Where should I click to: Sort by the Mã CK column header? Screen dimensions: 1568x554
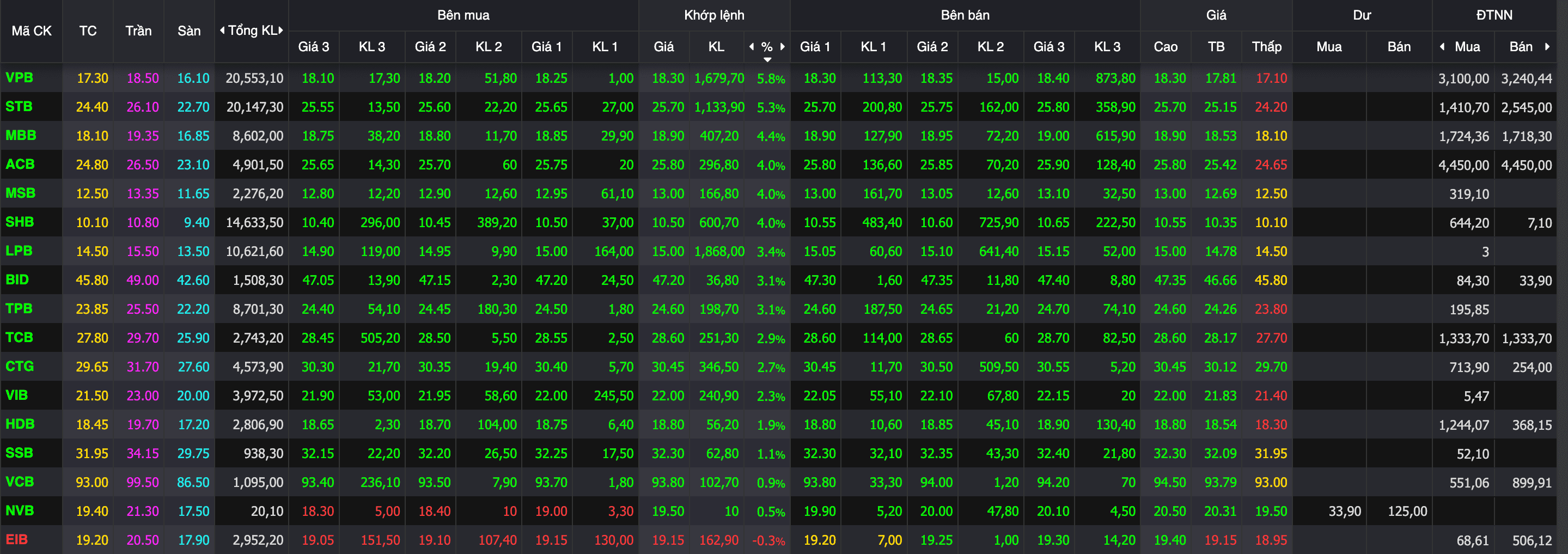(32, 31)
